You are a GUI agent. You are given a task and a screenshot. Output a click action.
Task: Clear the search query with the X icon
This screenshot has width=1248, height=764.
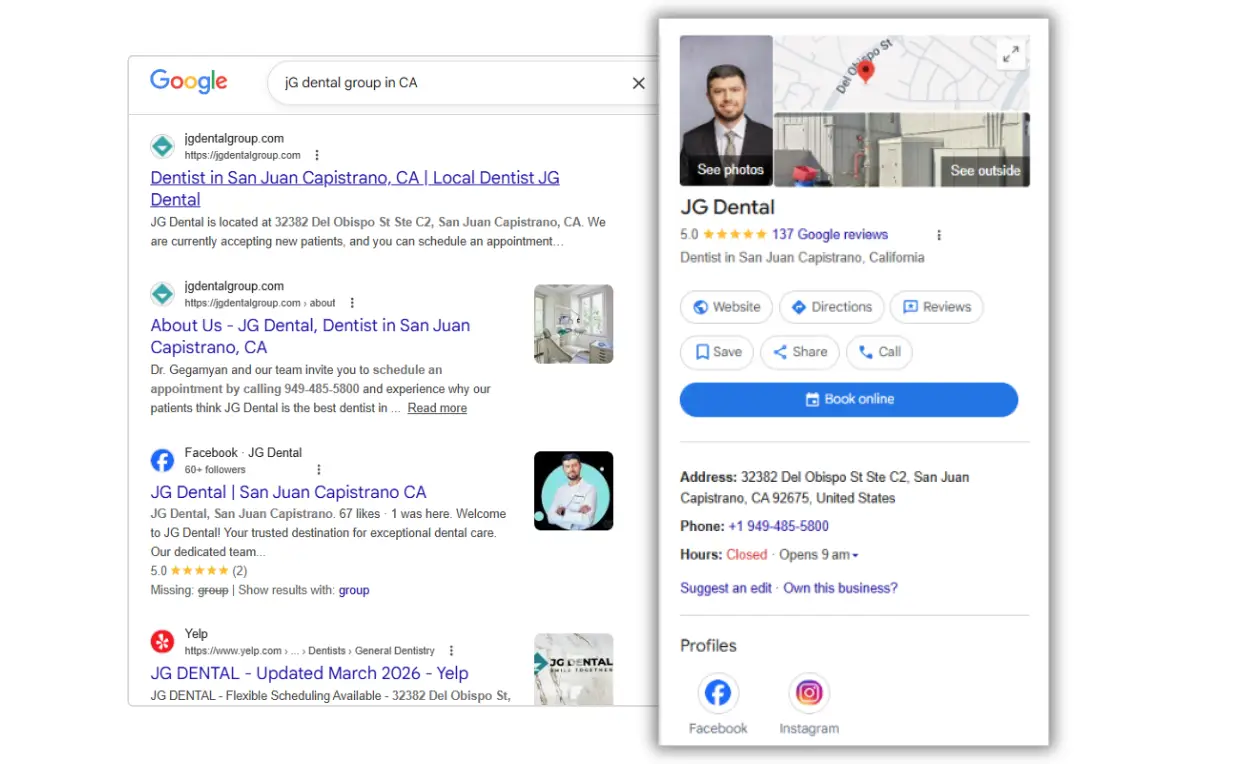click(x=638, y=83)
